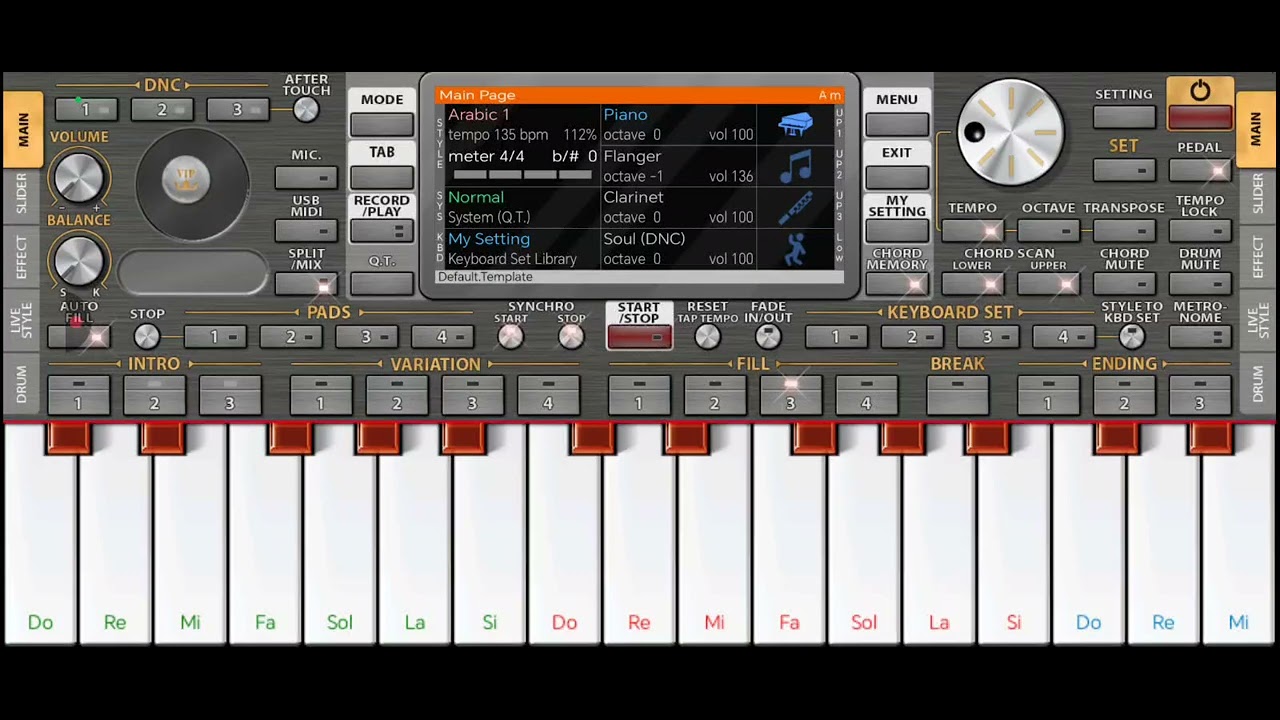Tap the music notes icon for Flanger

pos(796,166)
